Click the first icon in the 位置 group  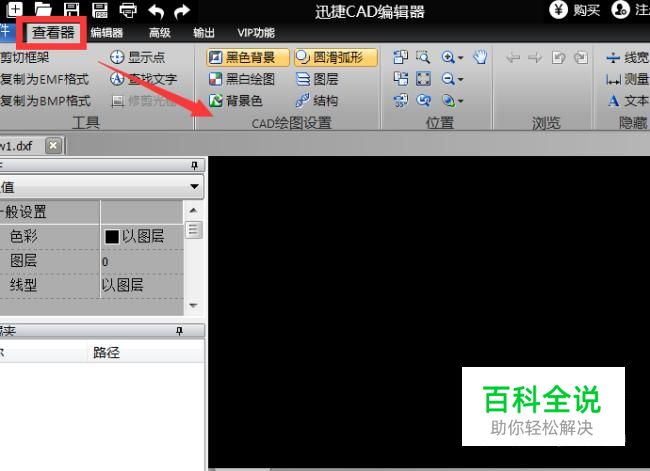400,57
